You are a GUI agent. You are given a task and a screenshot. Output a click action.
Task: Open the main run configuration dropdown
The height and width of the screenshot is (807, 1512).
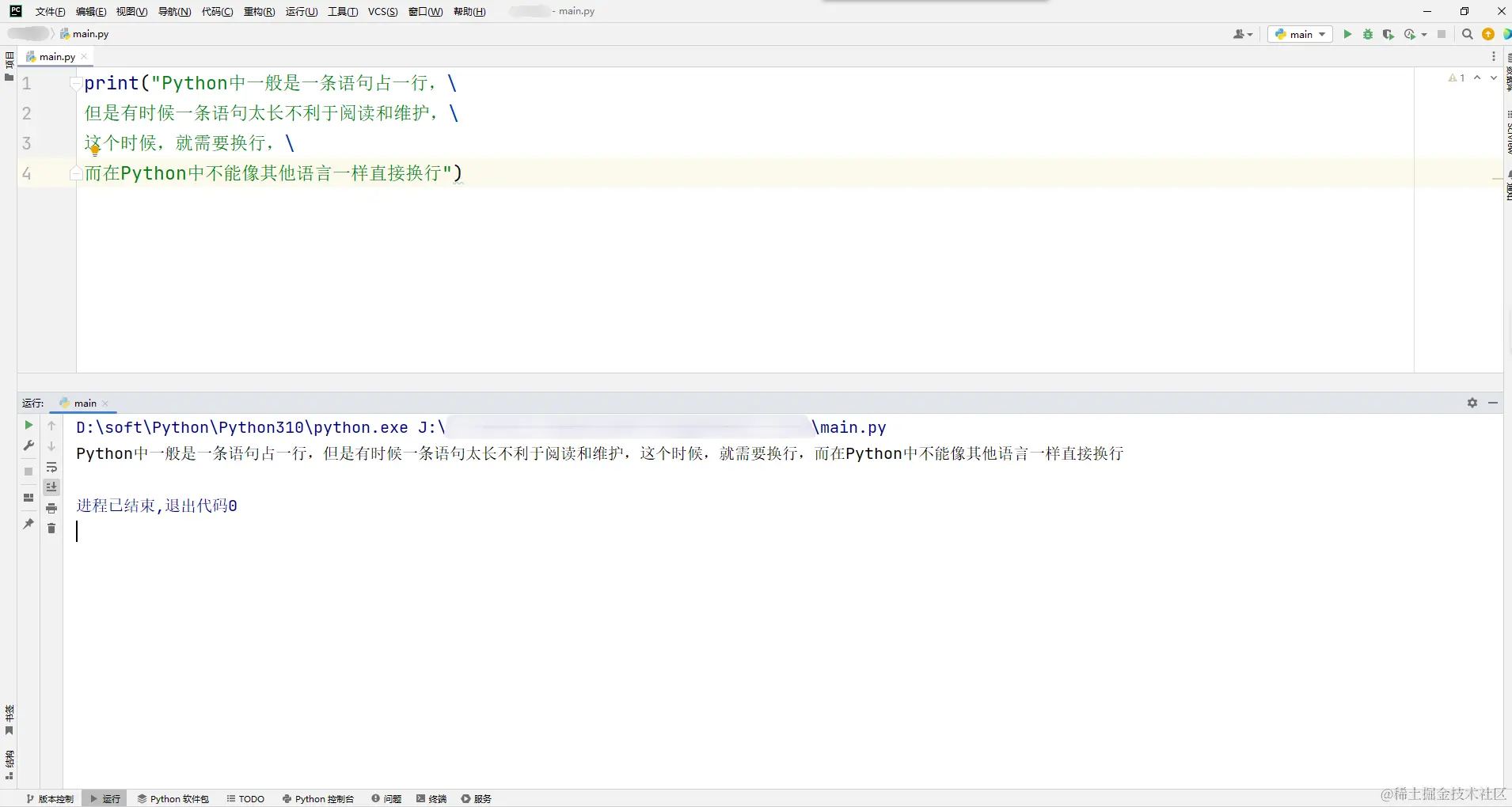click(1300, 34)
